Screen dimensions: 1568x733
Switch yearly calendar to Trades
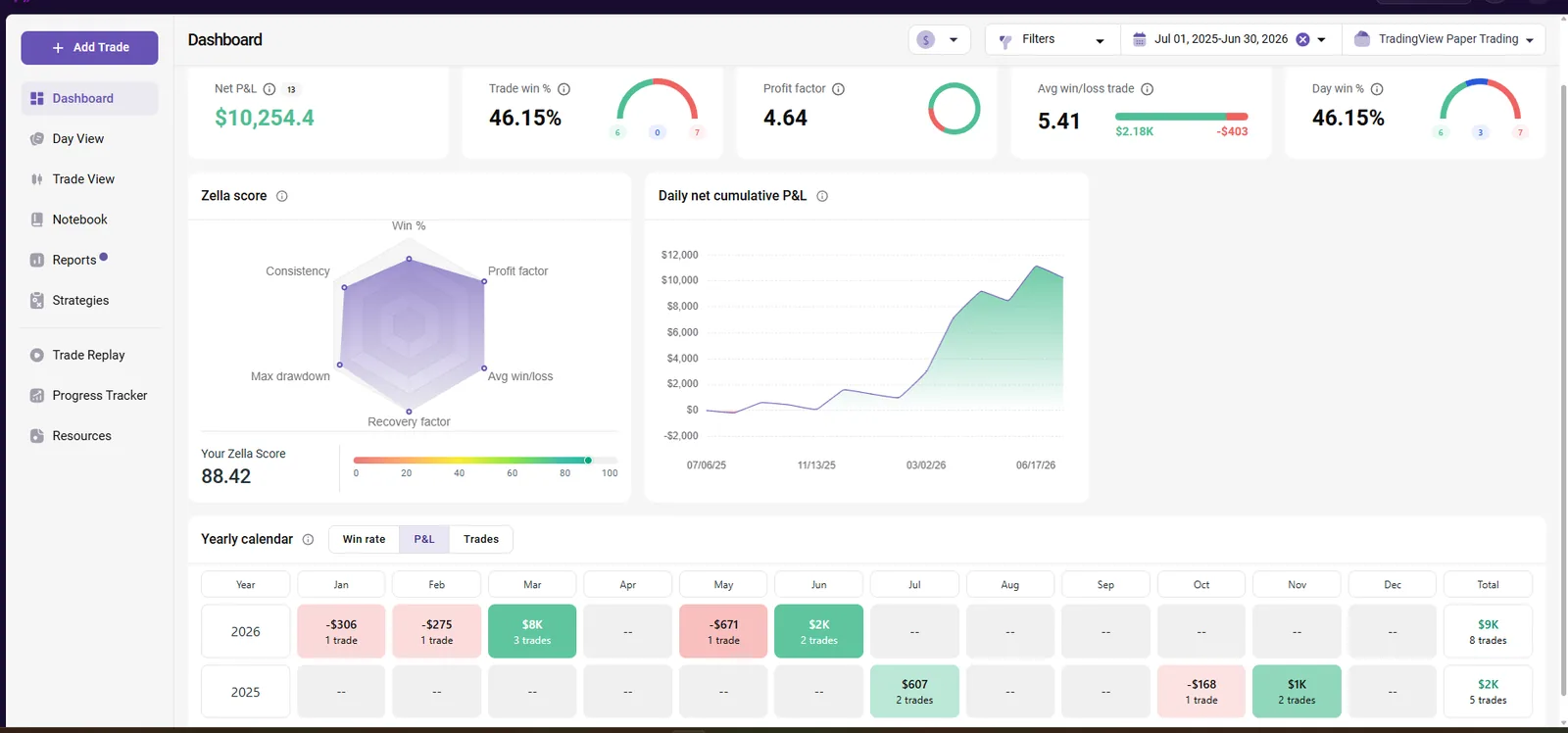[481, 539]
